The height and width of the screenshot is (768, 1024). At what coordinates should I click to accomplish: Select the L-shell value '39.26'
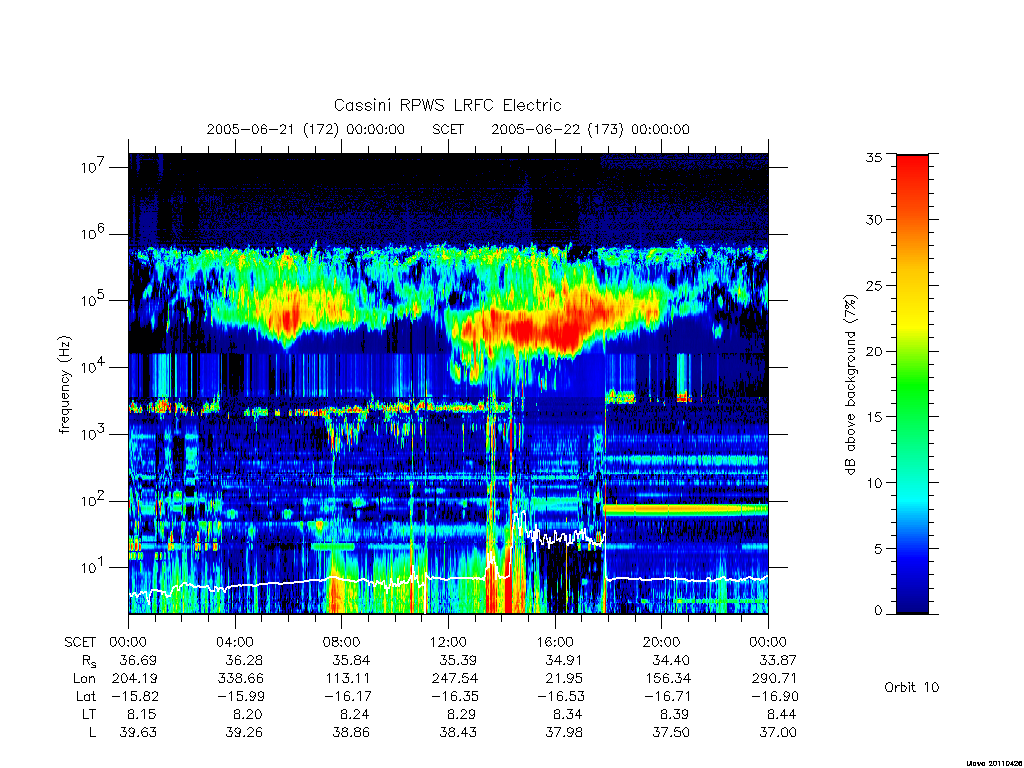[x=244, y=733]
